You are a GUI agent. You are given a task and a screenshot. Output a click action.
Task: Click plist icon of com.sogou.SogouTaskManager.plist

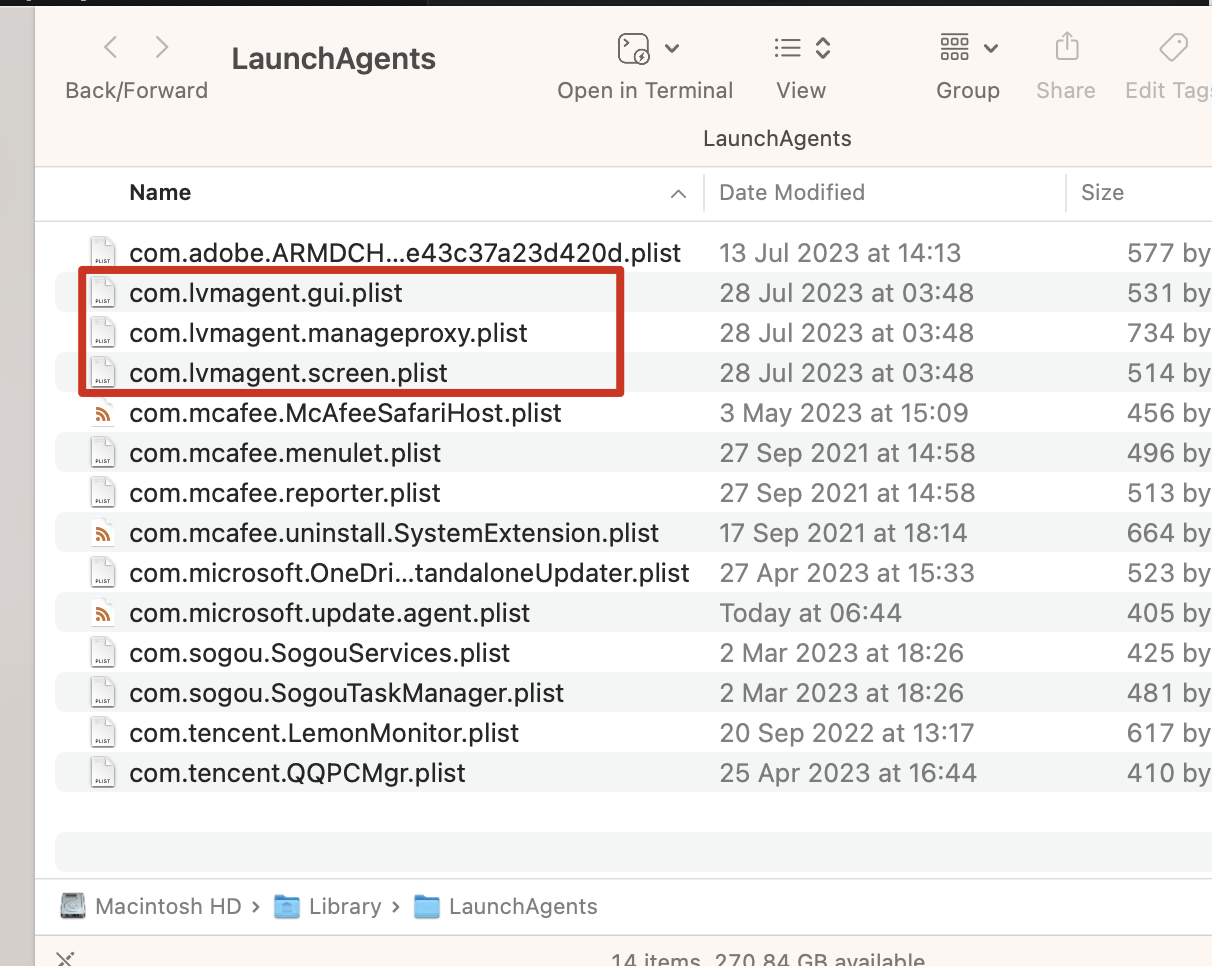[x=102, y=693]
